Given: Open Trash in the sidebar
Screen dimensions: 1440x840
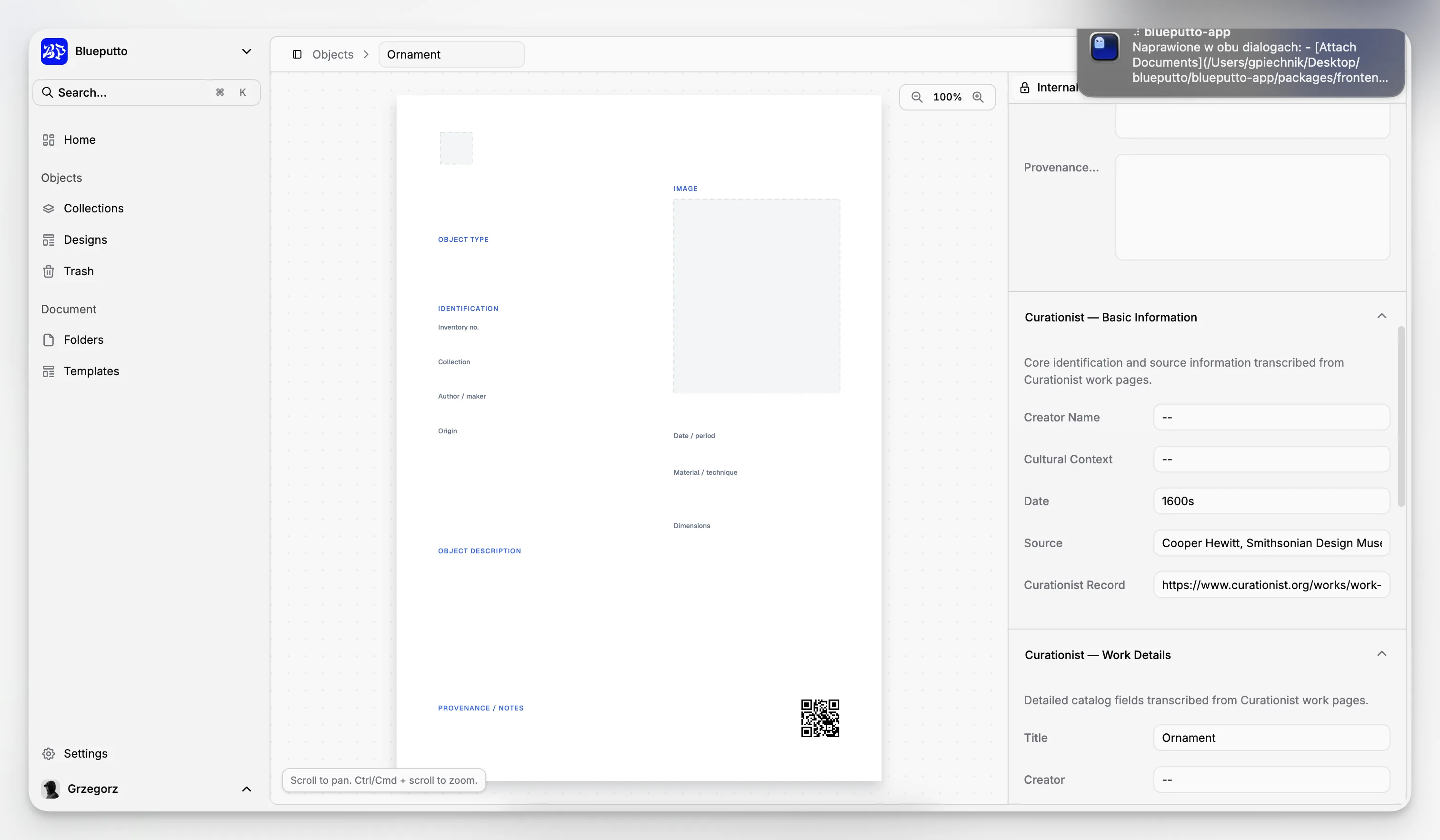Looking at the screenshot, I should (x=146, y=271).
